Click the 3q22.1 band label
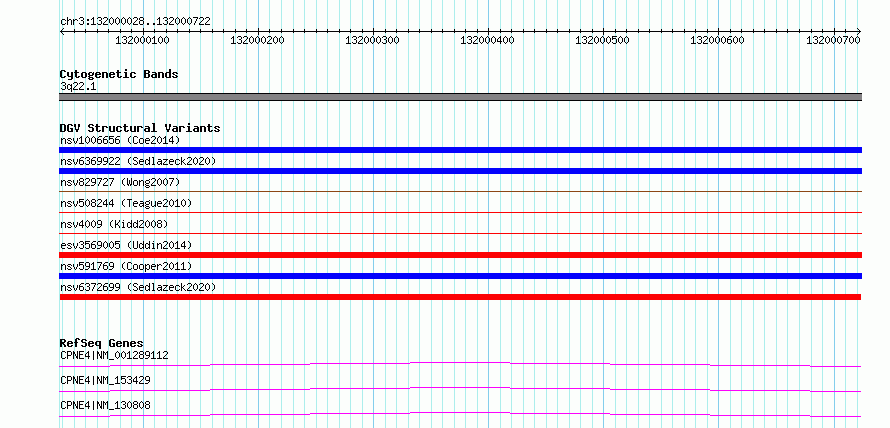Viewport: 890px width, 428px height. click(x=78, y=86)
